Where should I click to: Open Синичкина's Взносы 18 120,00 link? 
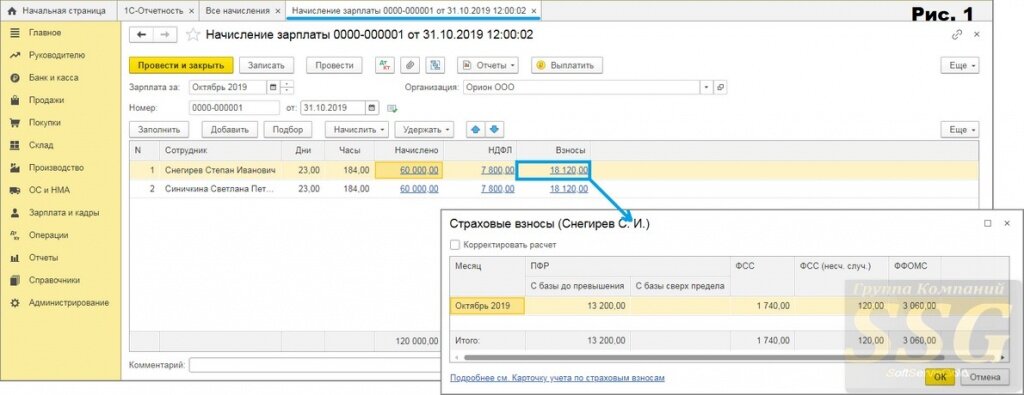(569, 189)
